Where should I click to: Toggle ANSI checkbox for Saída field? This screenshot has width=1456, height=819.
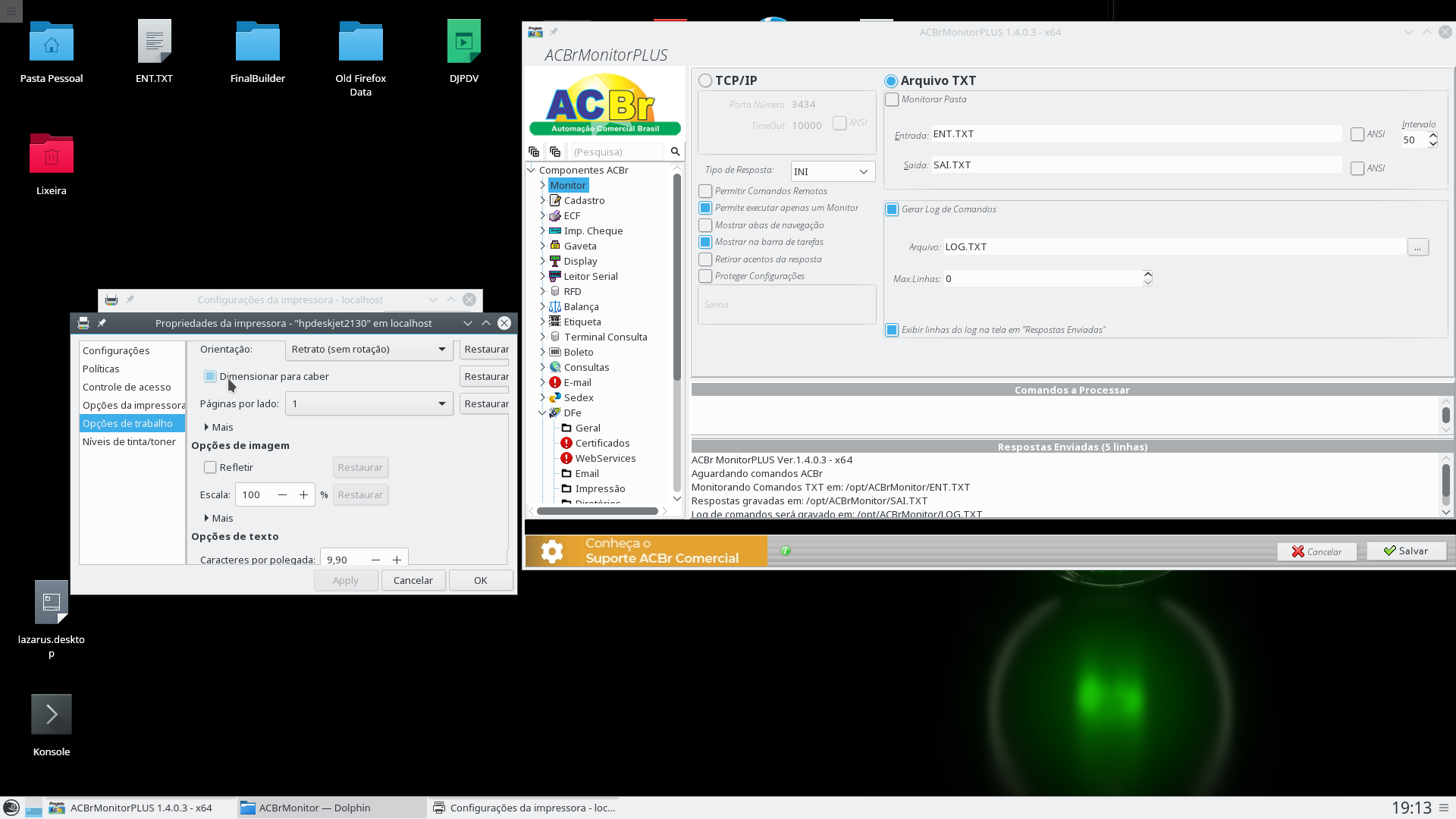coord(1357,168)
